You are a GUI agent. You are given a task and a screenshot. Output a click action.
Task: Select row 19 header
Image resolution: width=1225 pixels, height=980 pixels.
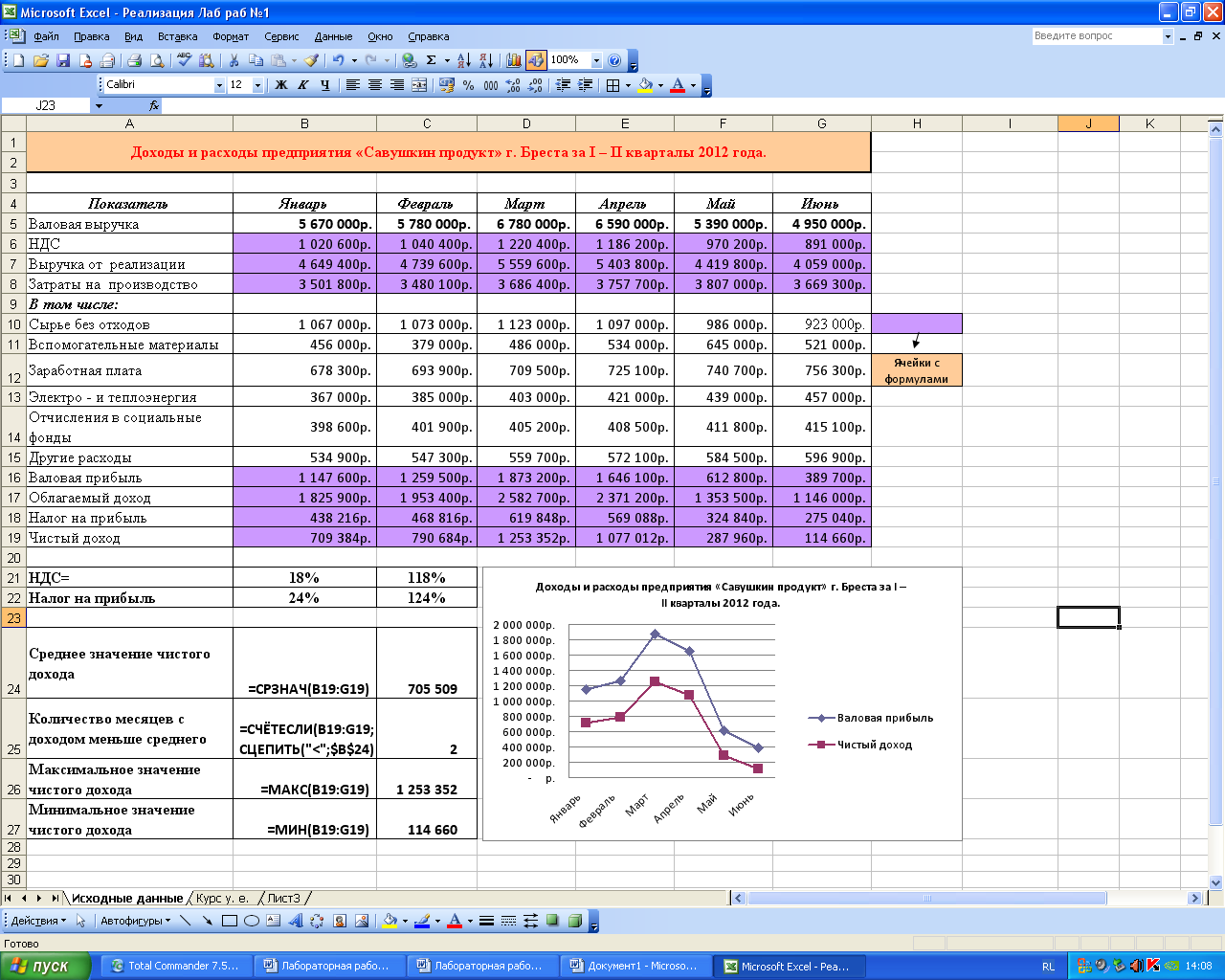tap(13, 538)
